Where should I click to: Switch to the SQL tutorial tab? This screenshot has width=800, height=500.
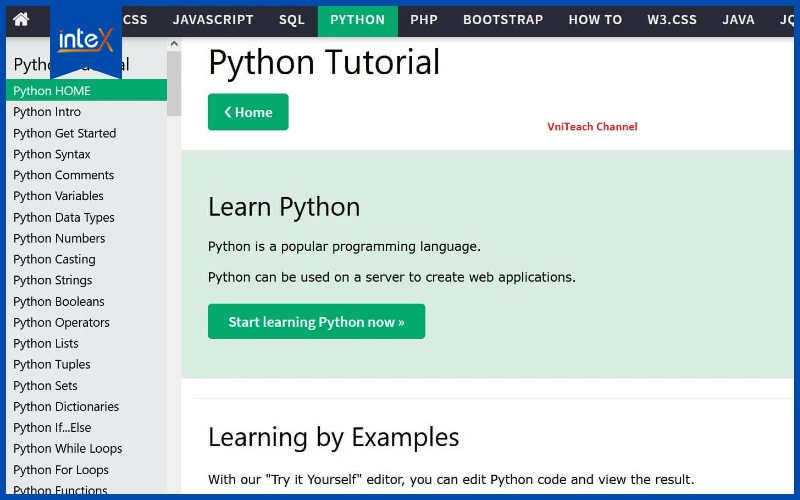tap(292, 20)
